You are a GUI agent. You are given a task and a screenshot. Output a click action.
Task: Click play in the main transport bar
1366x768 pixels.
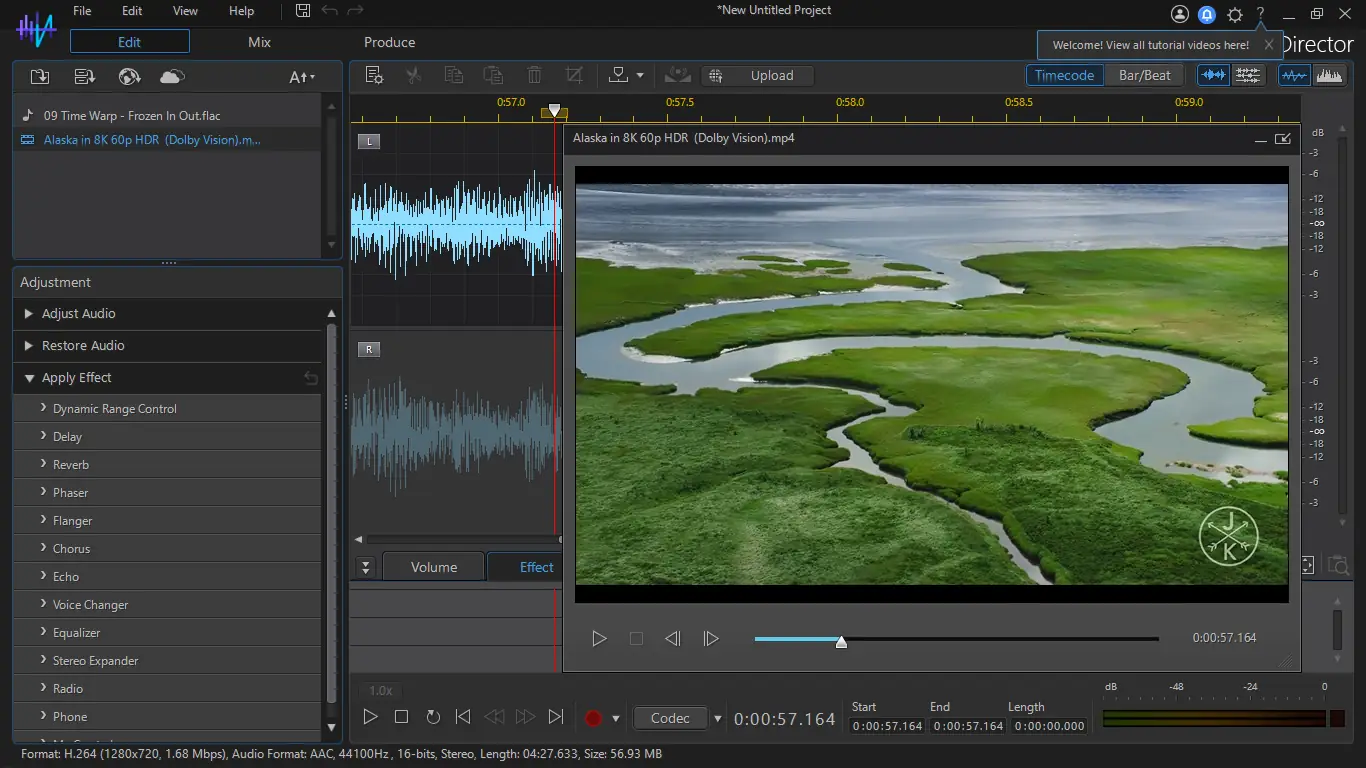pos(370,717)
